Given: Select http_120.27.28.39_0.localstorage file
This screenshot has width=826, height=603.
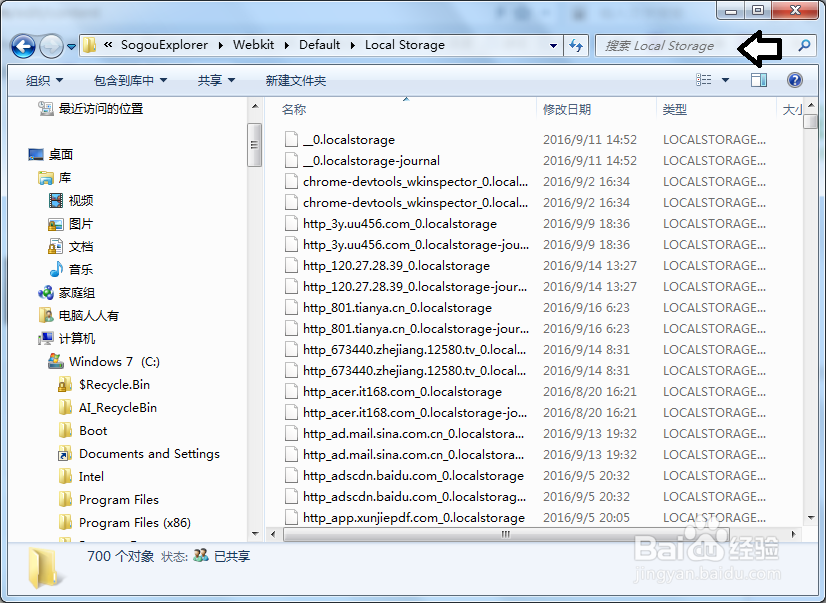Looking at the screenshot, I should click(x=396, y=265).
